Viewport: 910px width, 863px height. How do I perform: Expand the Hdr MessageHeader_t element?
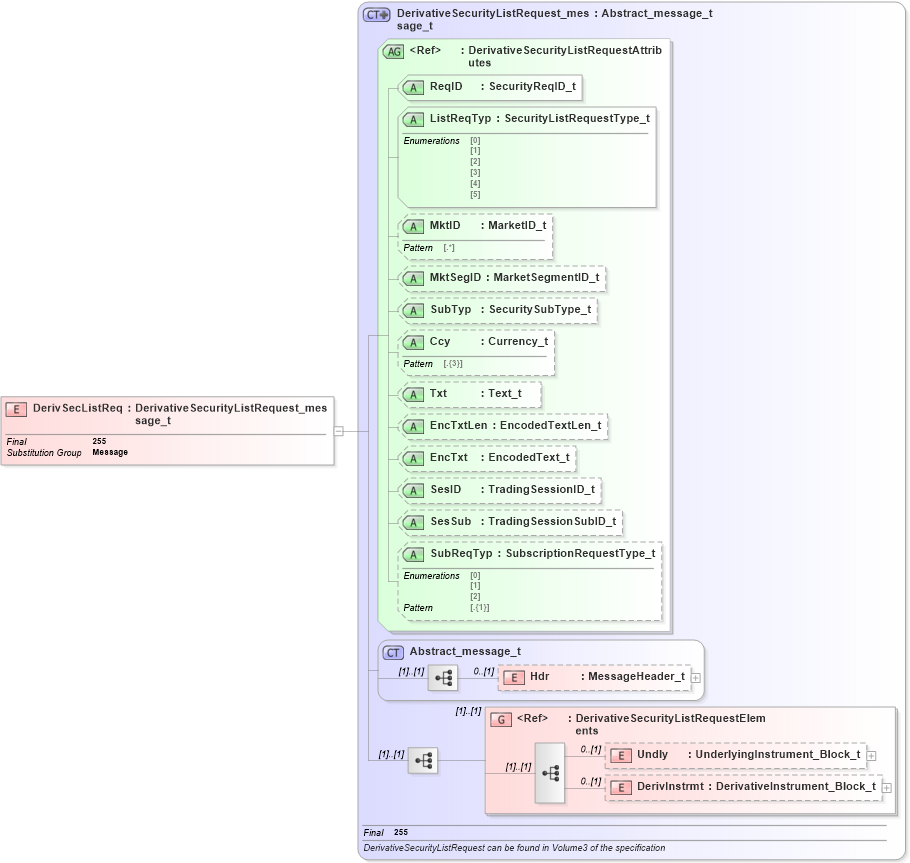(x=696, y=676)
